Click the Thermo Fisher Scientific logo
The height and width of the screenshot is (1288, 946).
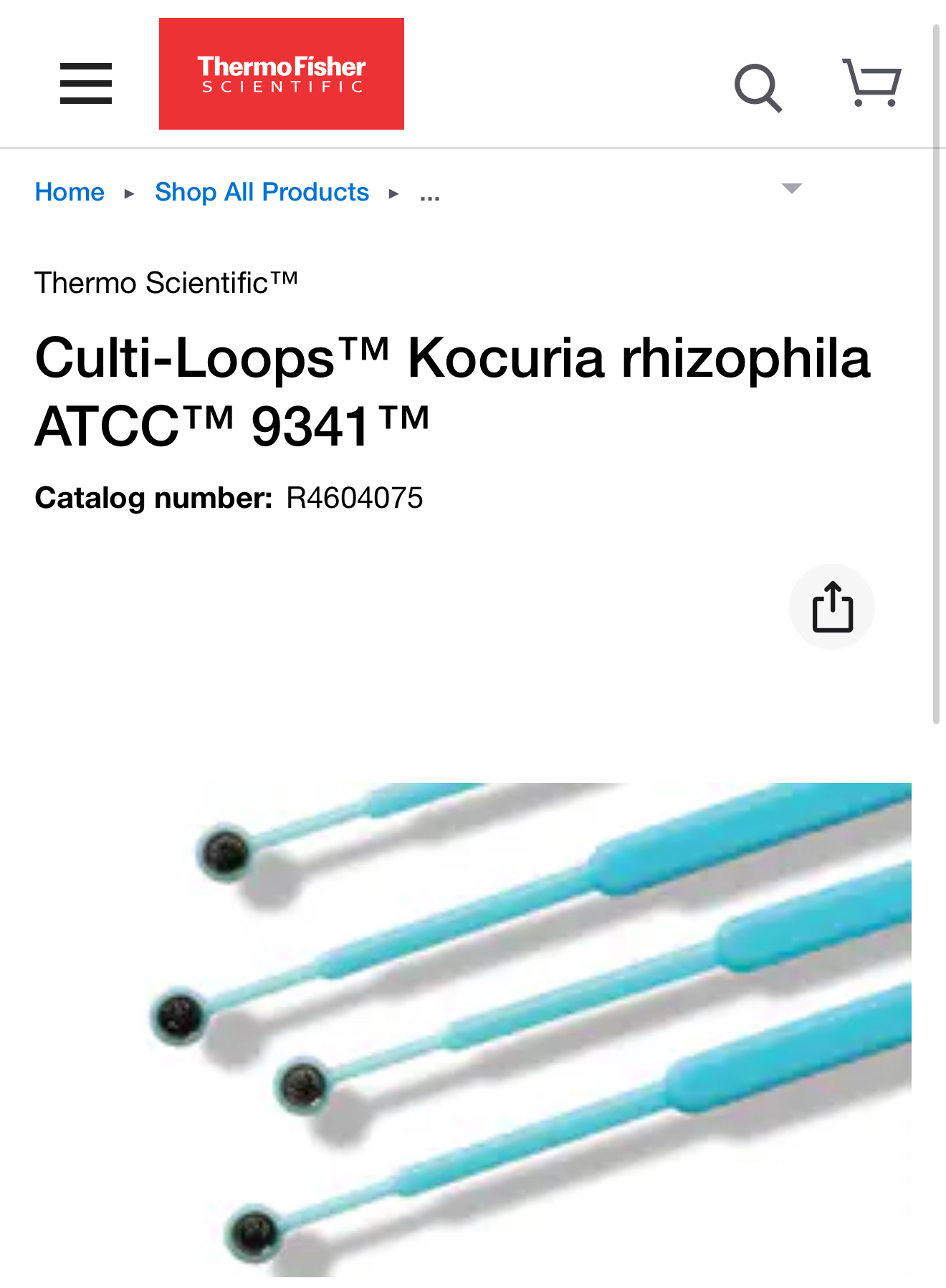click(282, 74)
